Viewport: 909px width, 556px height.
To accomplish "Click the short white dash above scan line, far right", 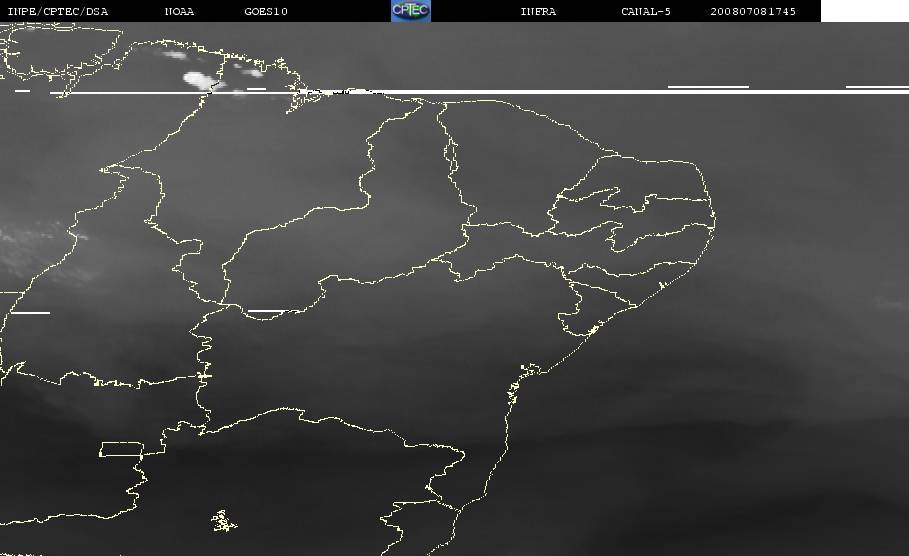I will pos(876,87).
